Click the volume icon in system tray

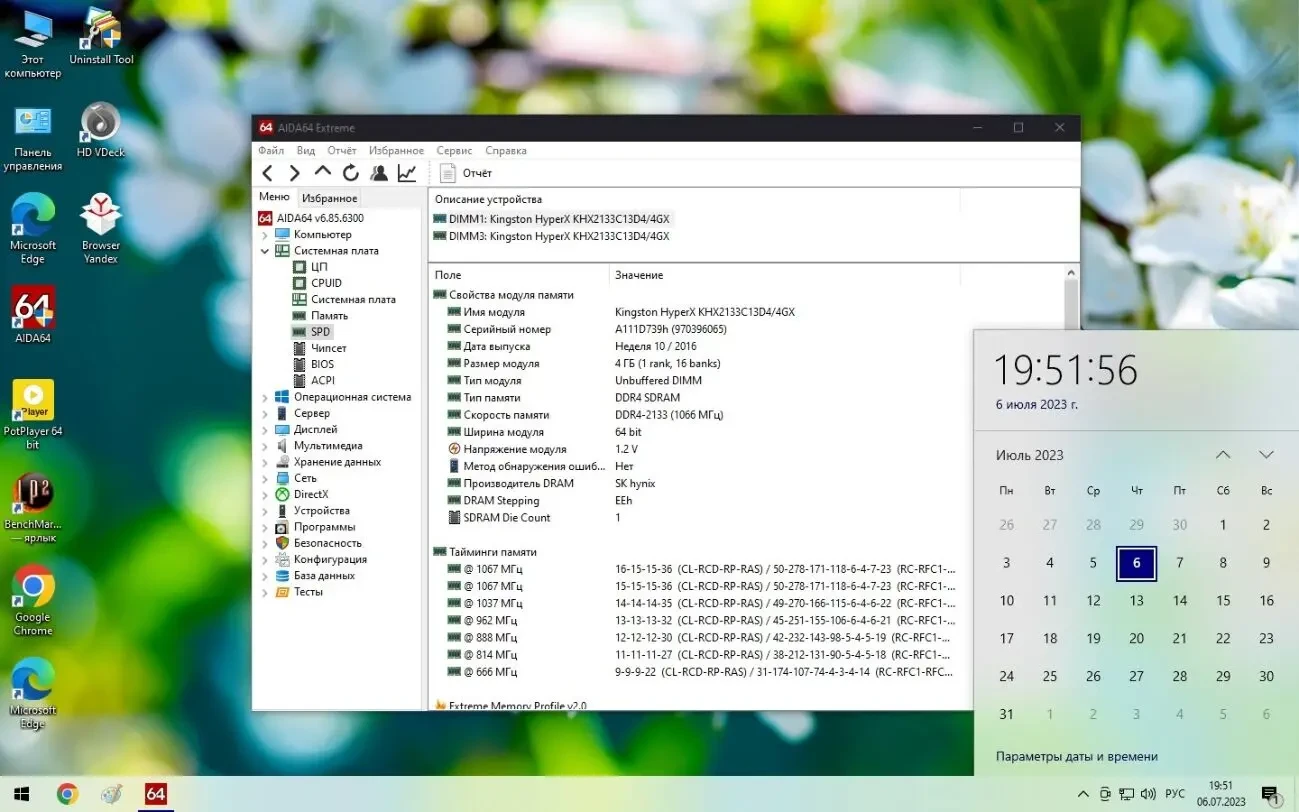pyautogui.click(x=1146, y=793)
